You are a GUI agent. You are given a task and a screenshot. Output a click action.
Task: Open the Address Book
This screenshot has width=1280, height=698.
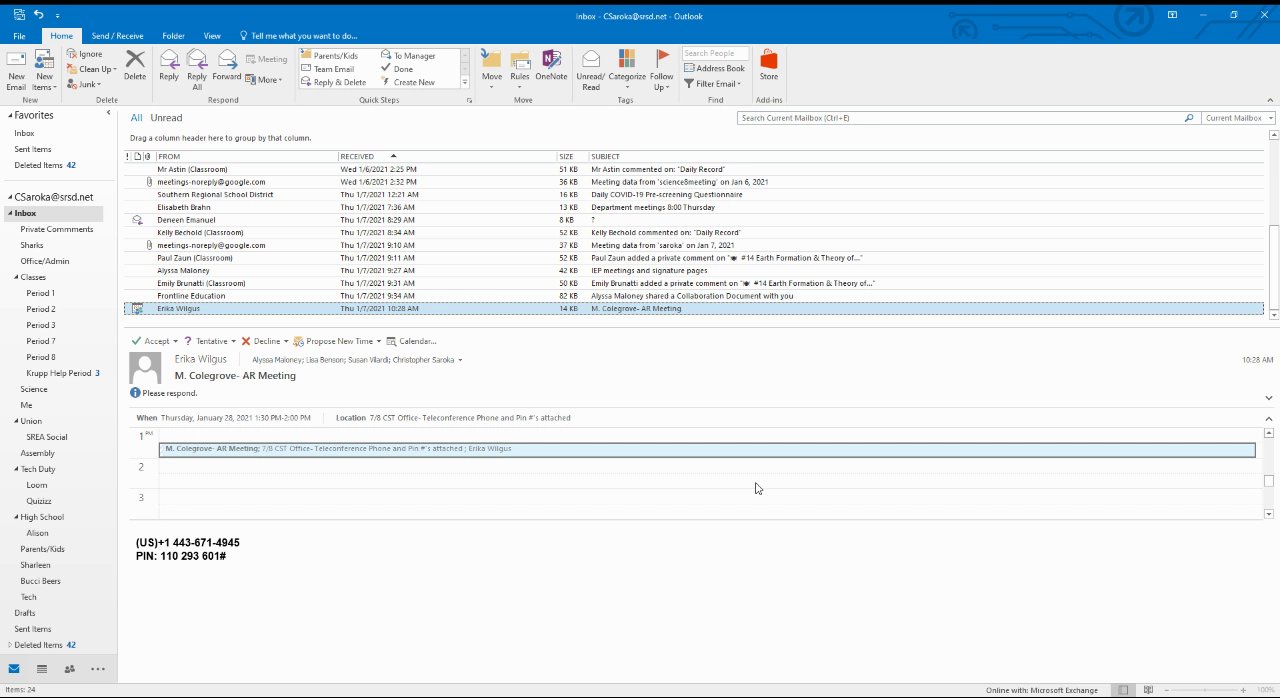(x=714, y=68)
